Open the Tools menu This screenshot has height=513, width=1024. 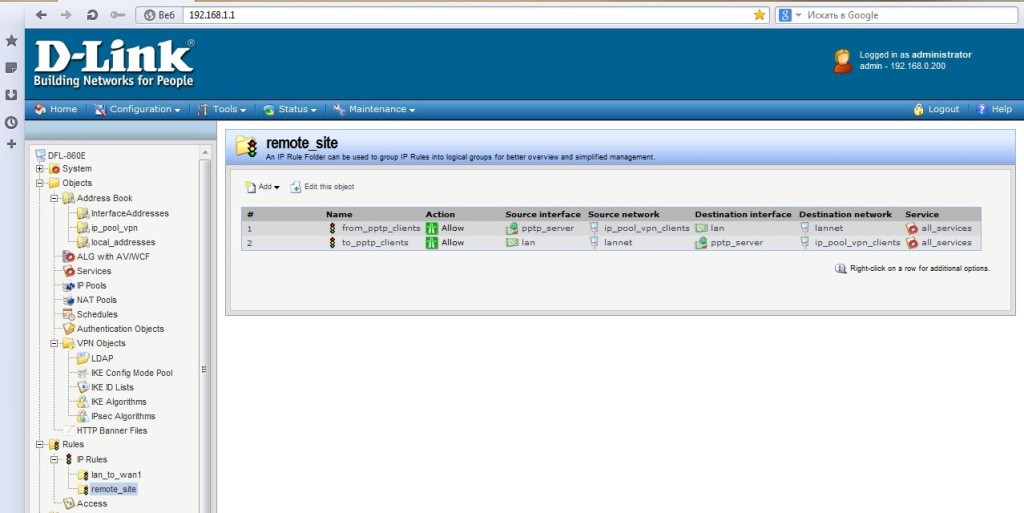click(x=222, y=109)
